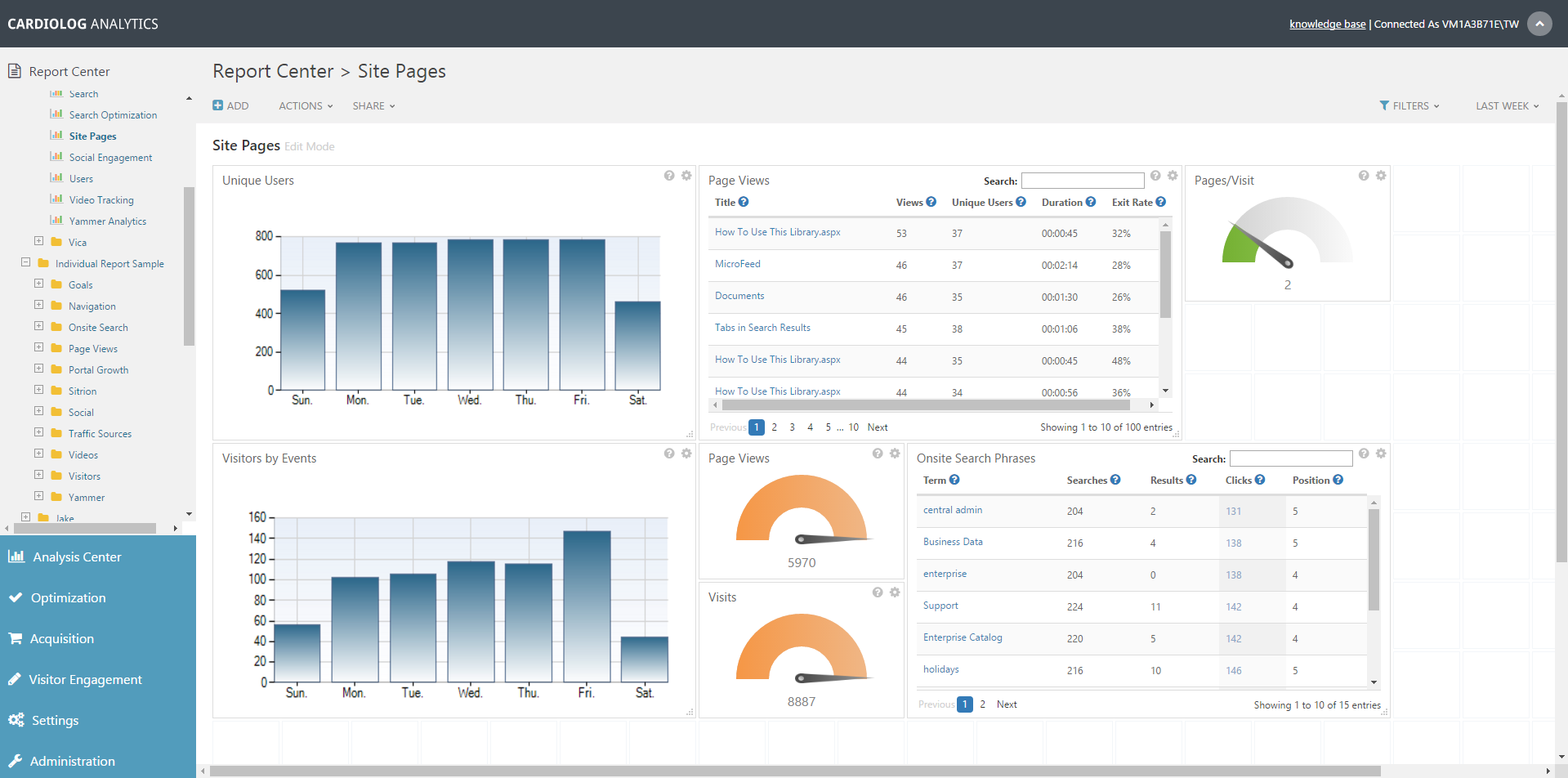Open Social Engagement report
This screenshot has height=778, width=1568.
tap(110, 158)
